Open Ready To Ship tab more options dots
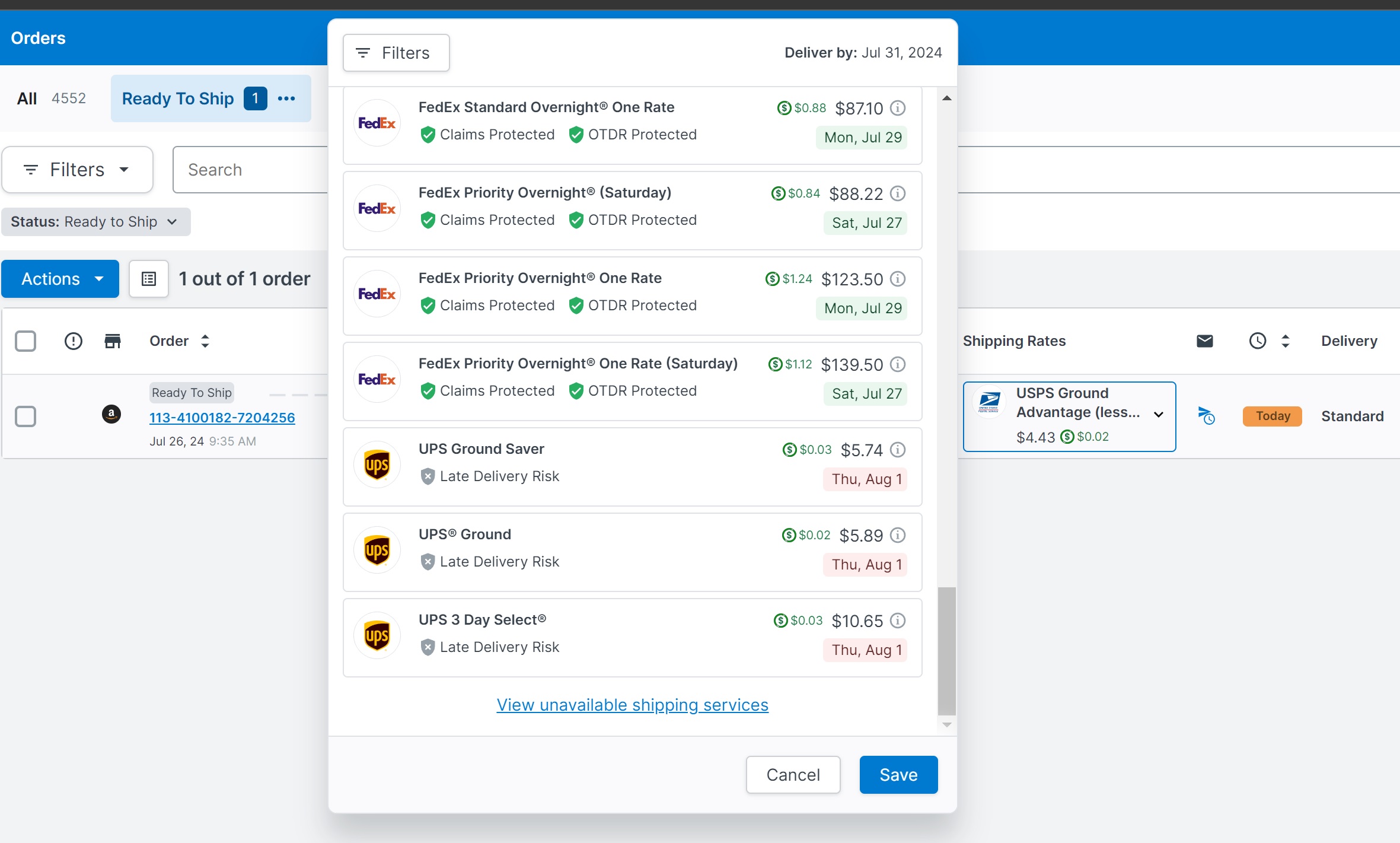The image size is (1400, 843). [x=286, y=98]
